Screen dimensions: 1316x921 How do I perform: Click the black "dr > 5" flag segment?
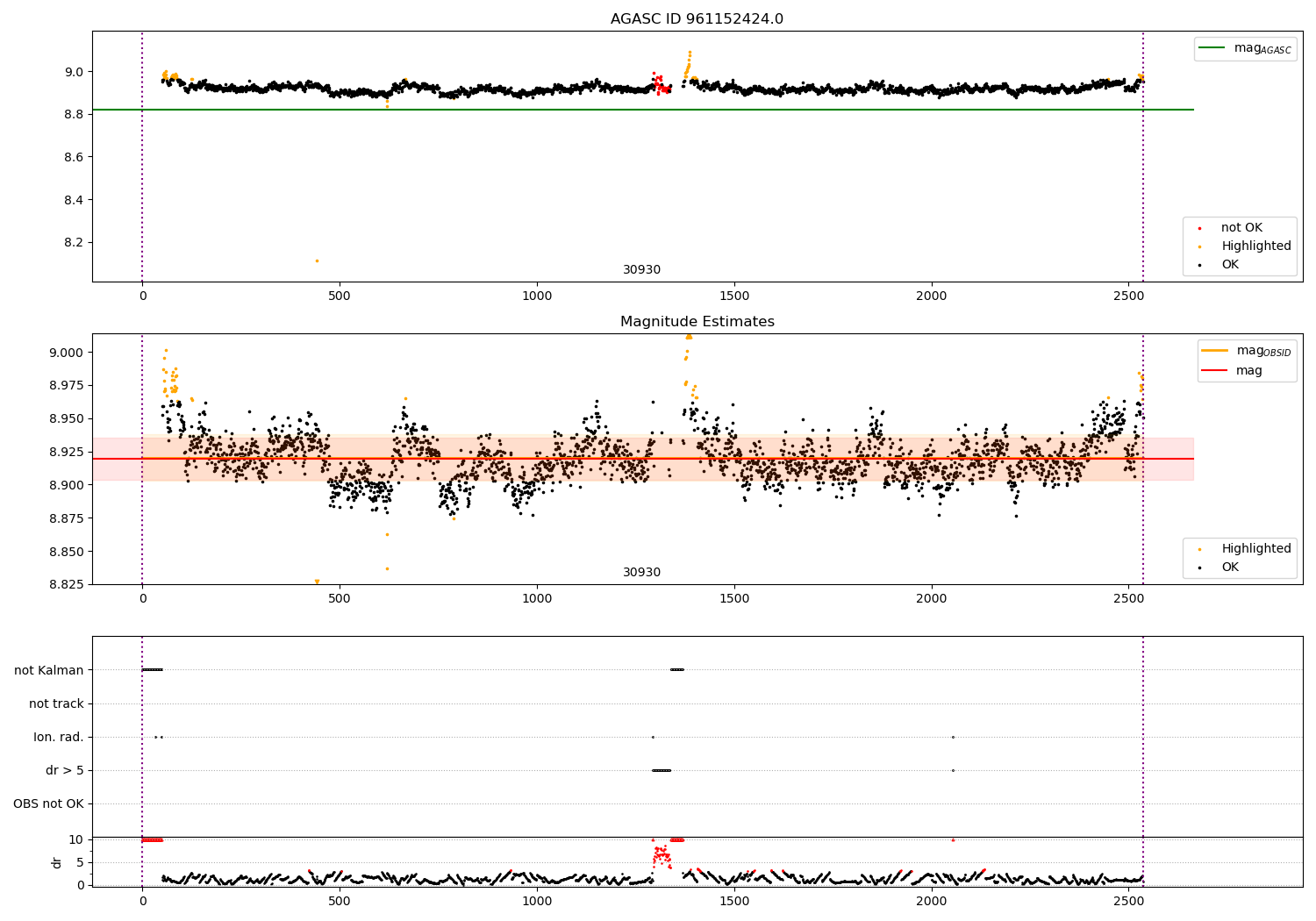pyautogui.click(x=662, y=770)
